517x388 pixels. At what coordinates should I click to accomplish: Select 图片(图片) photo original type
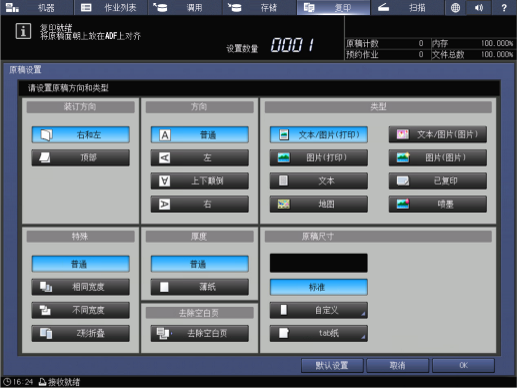pyautogui.click(x=438, y=157)
